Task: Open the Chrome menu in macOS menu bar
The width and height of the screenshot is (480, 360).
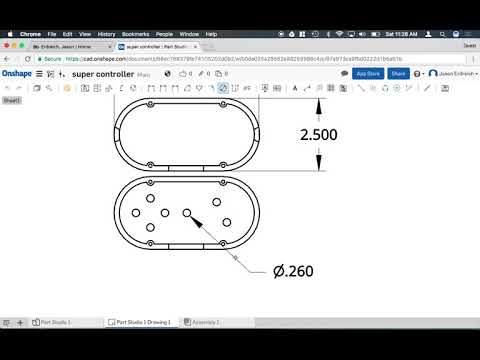Action: pos(30,34)
